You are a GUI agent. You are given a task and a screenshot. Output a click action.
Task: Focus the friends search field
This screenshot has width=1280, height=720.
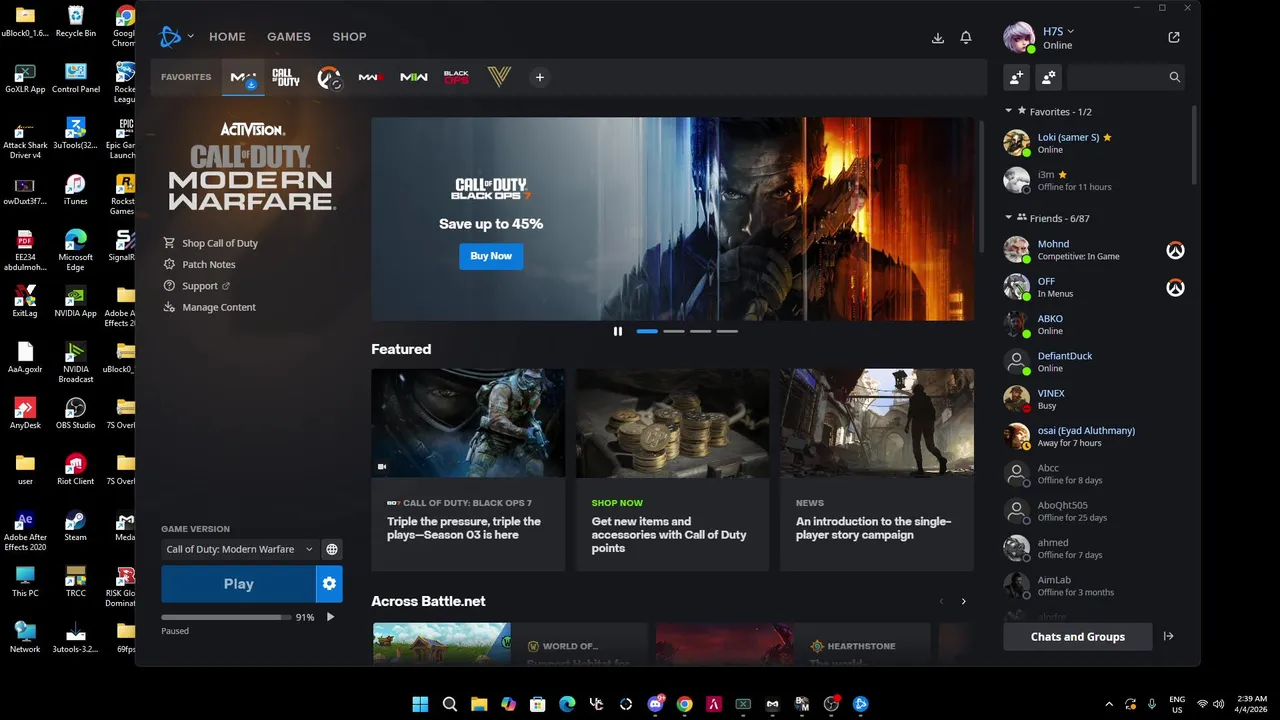[x=1117, y=77]
